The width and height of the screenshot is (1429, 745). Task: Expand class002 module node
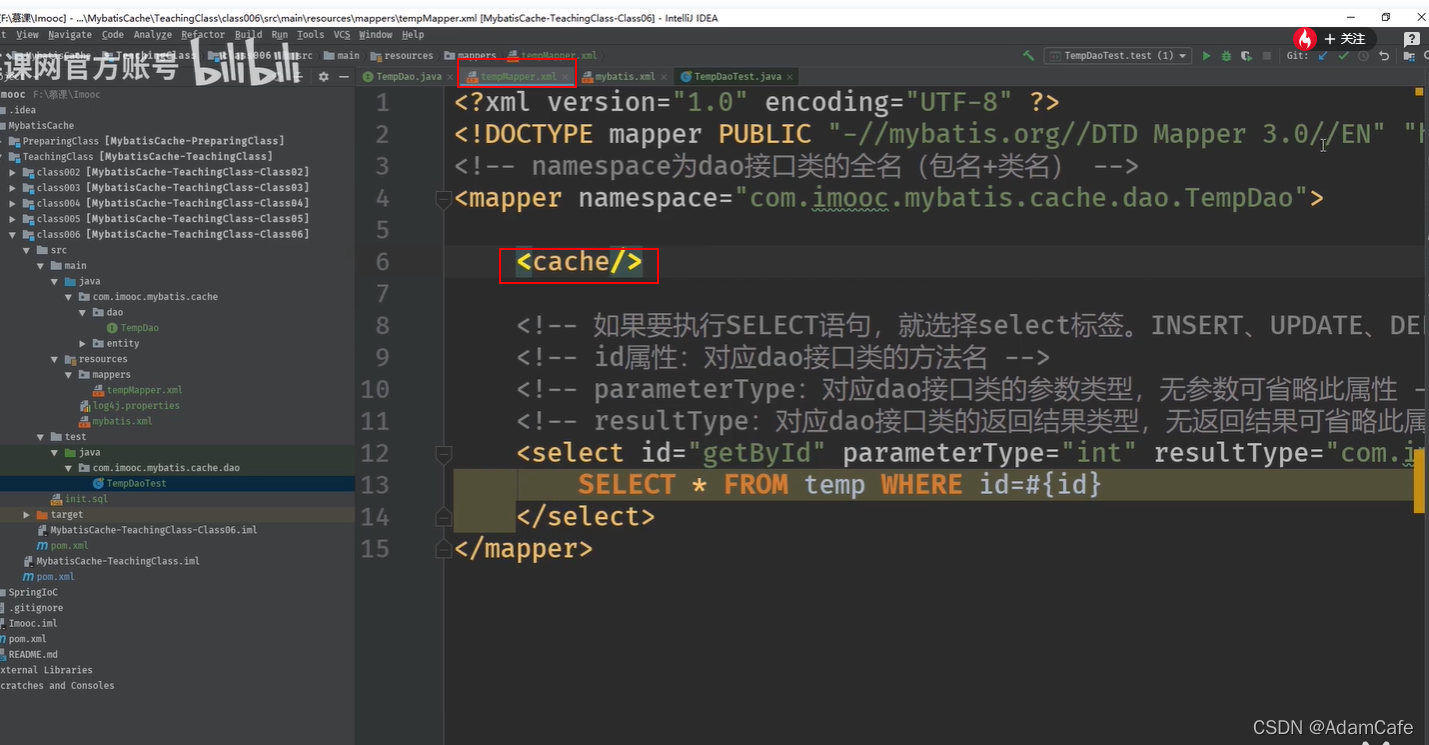click(x=13, y=172)
